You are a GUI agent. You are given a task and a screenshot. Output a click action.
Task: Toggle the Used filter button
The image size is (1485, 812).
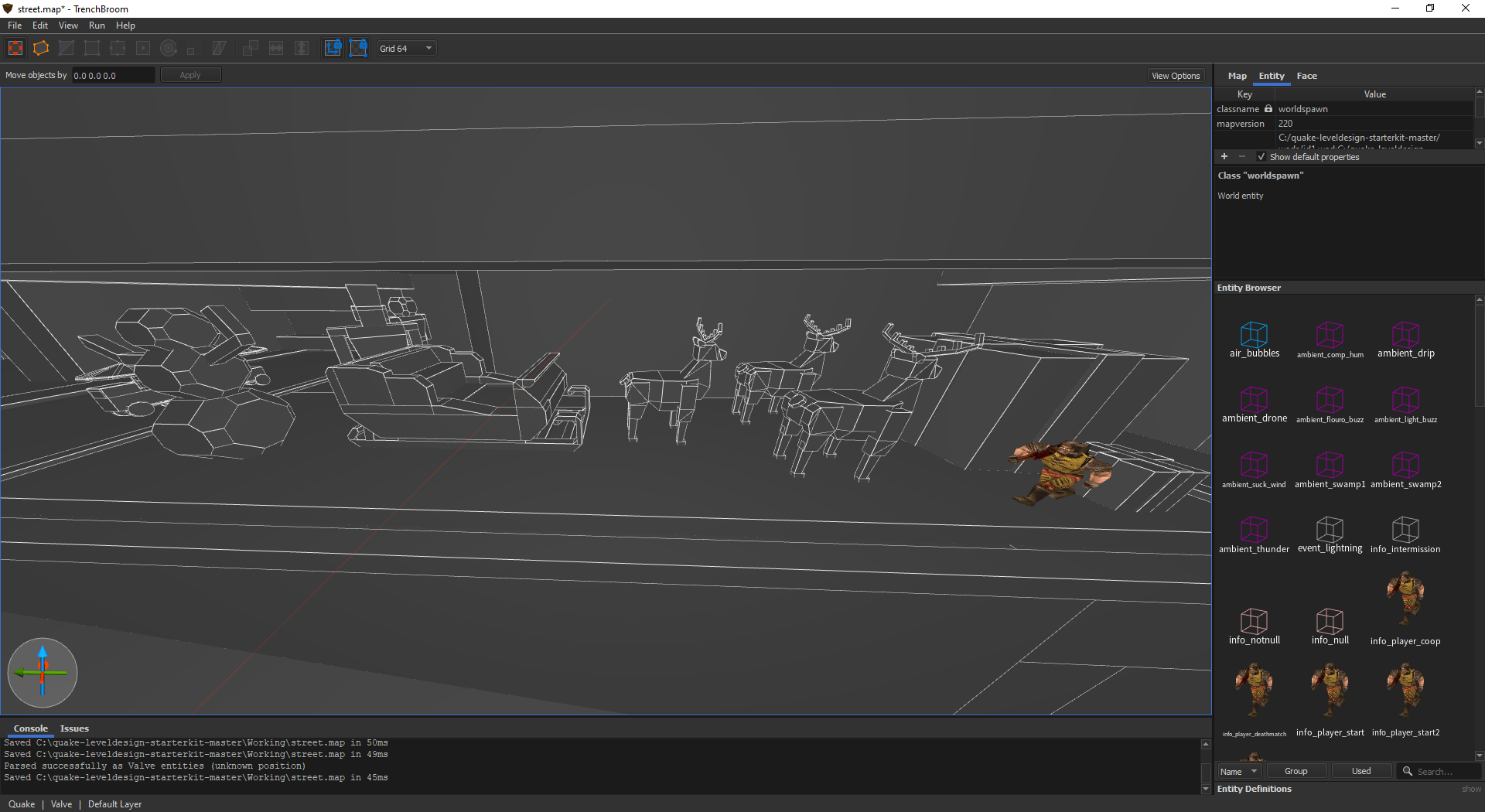[1361, 771]
